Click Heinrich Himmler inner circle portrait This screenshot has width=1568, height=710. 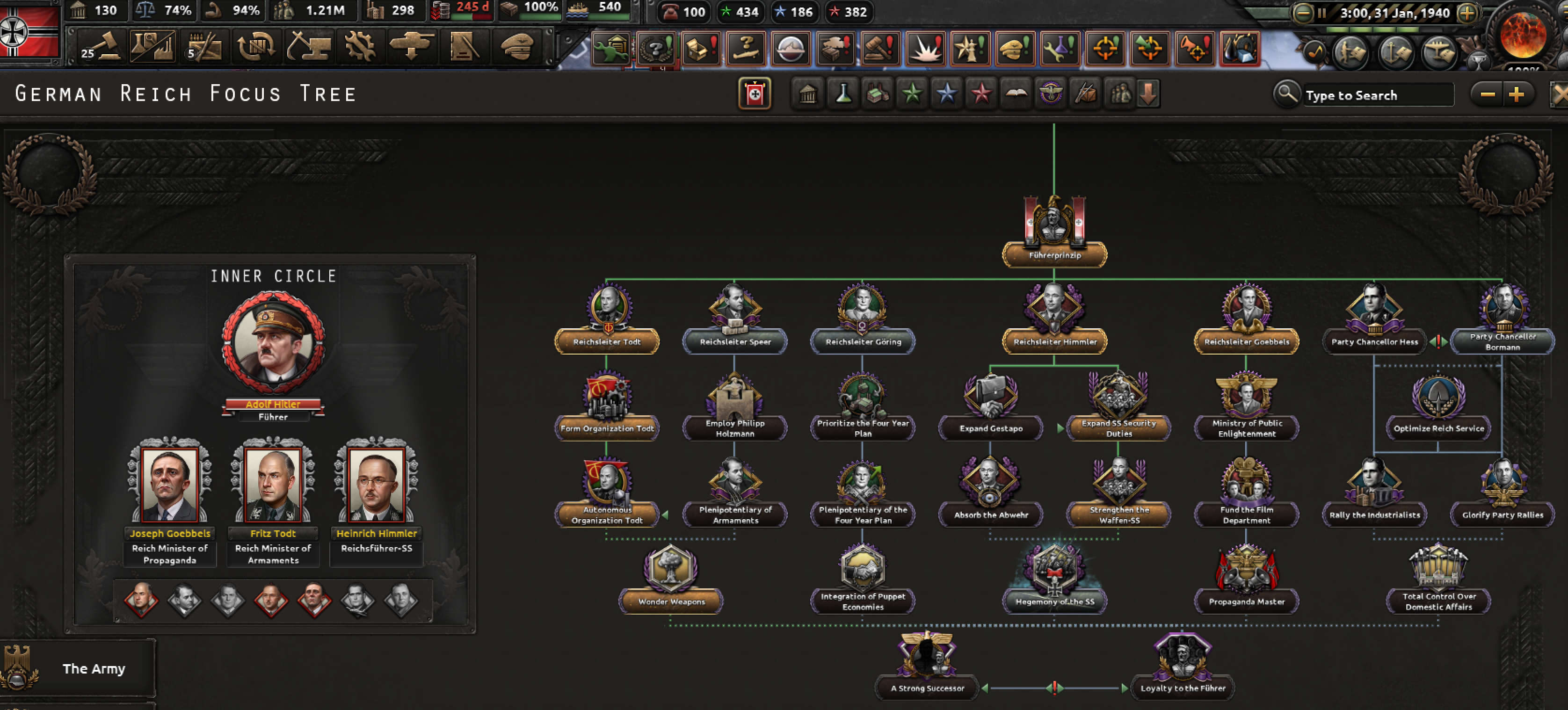(x=376, y=485)
